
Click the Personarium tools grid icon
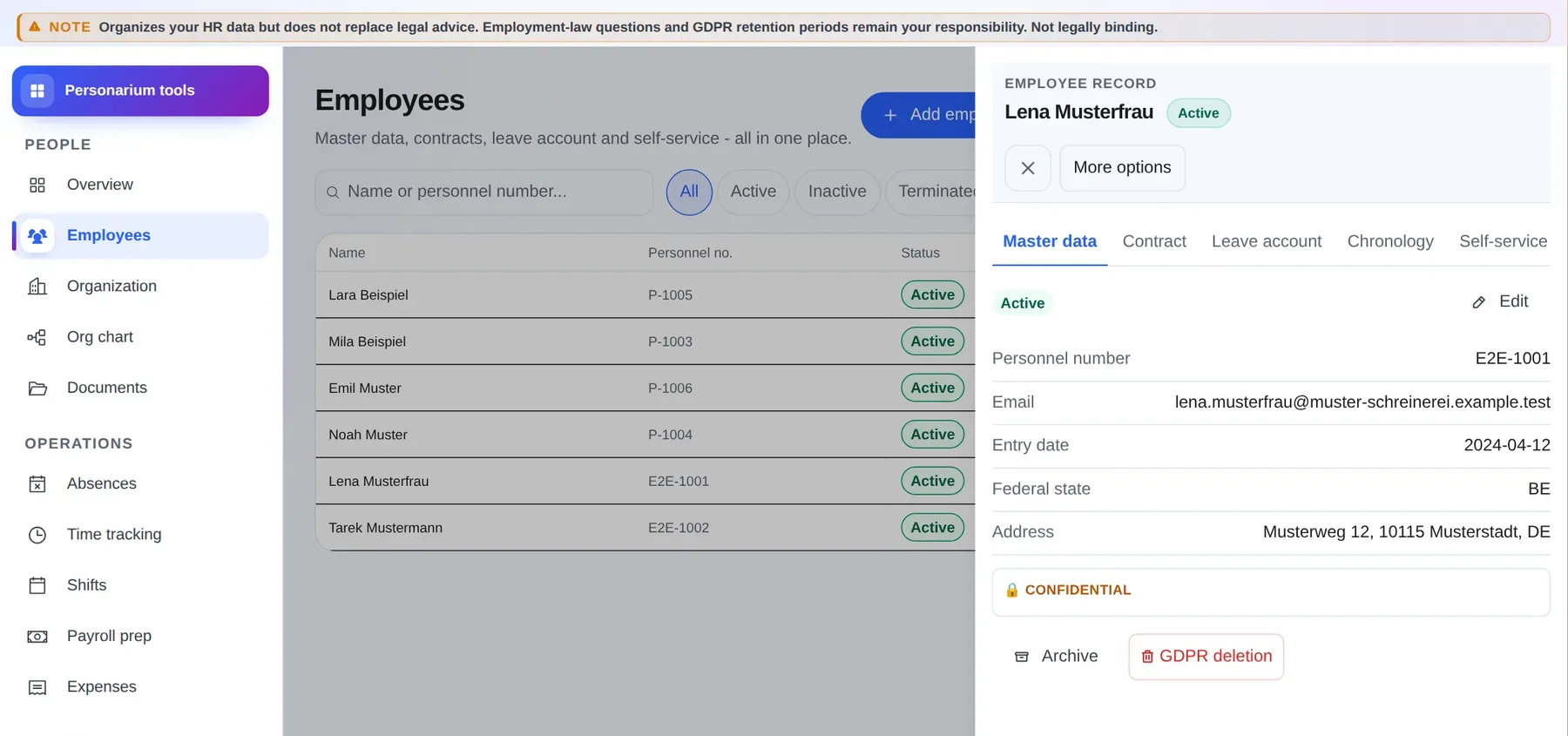coord(37,91)
